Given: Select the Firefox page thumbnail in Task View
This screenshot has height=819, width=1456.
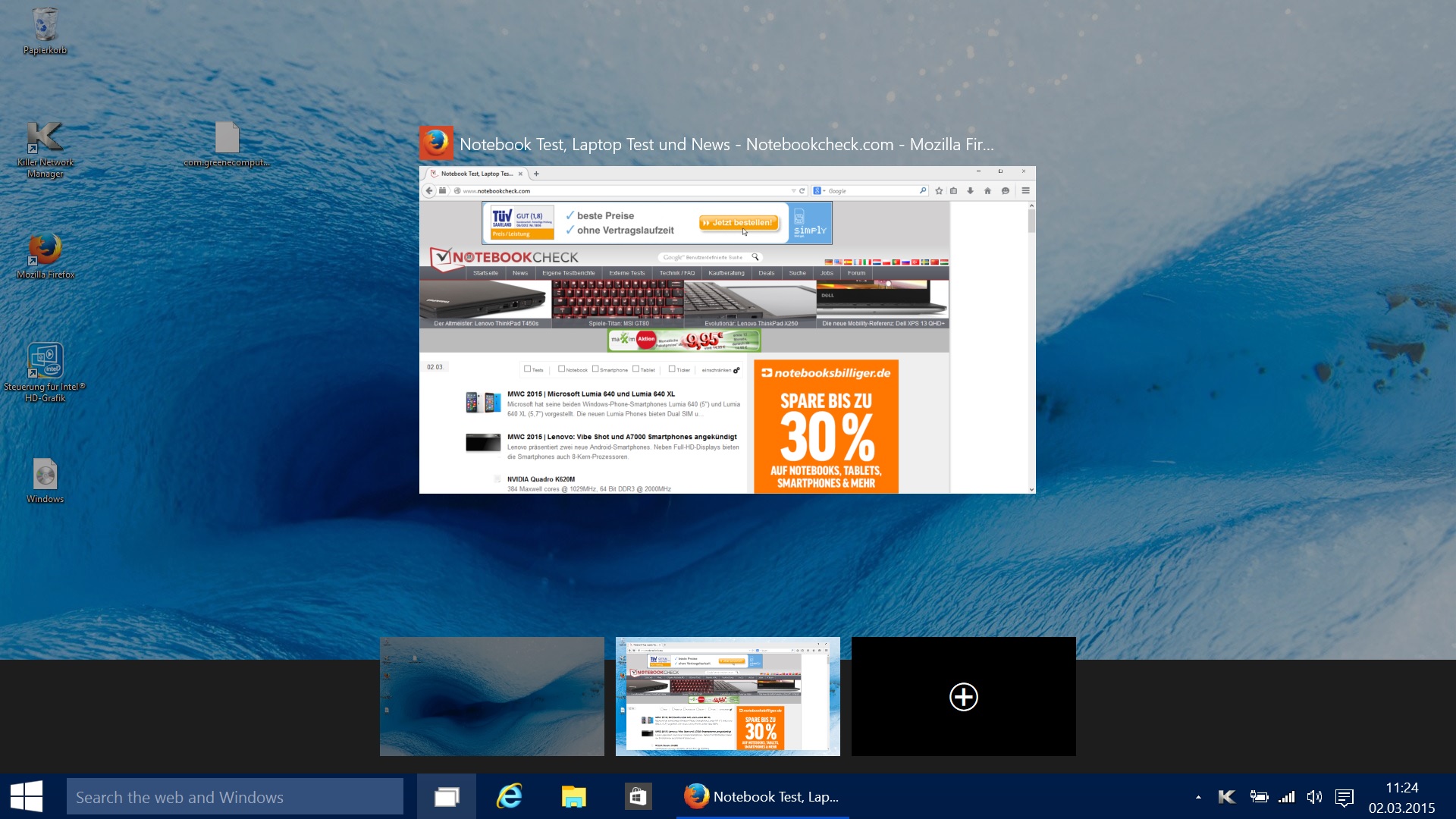Looking at the screenshot, I should tap(727, 695).
